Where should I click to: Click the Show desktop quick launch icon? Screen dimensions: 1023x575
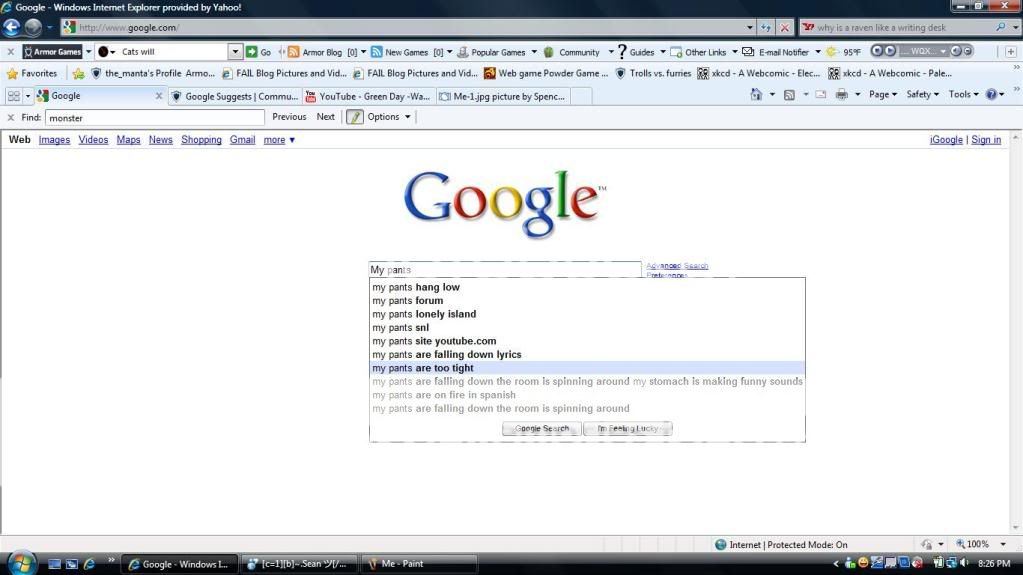pos(55,564)
